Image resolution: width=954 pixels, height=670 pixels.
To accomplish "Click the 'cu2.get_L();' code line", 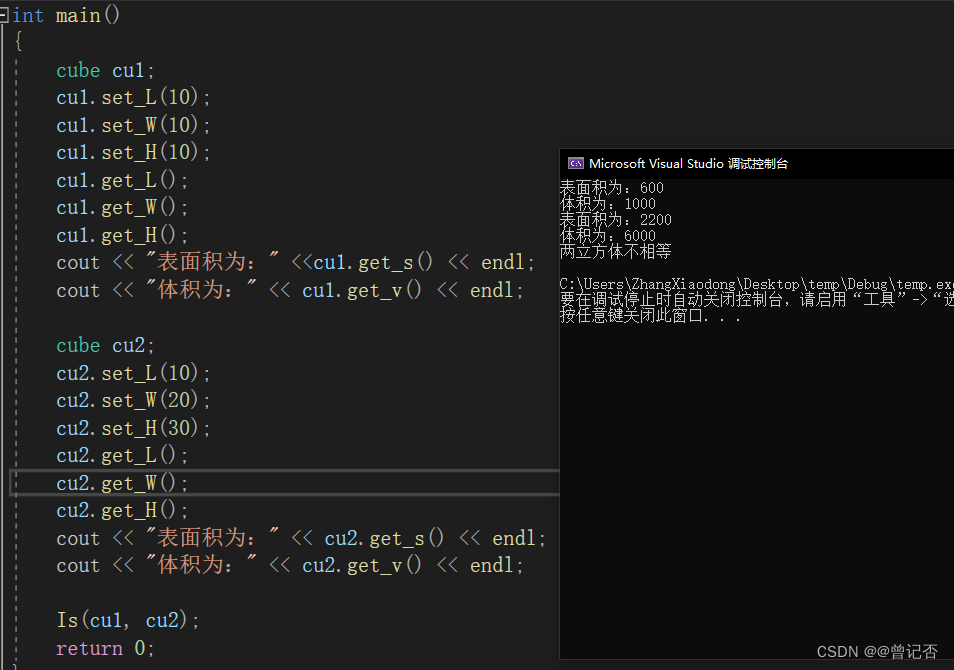I will coord(122,455).
